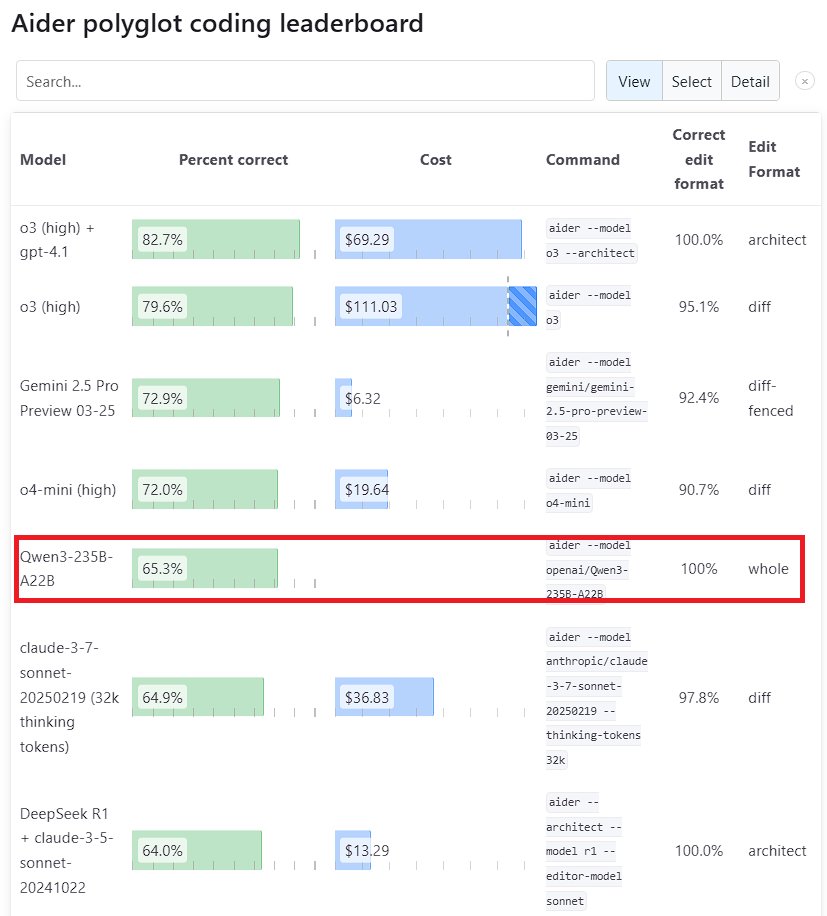Click the 97.8% correct edit format value
827x916 pixels.
point(699,698)
